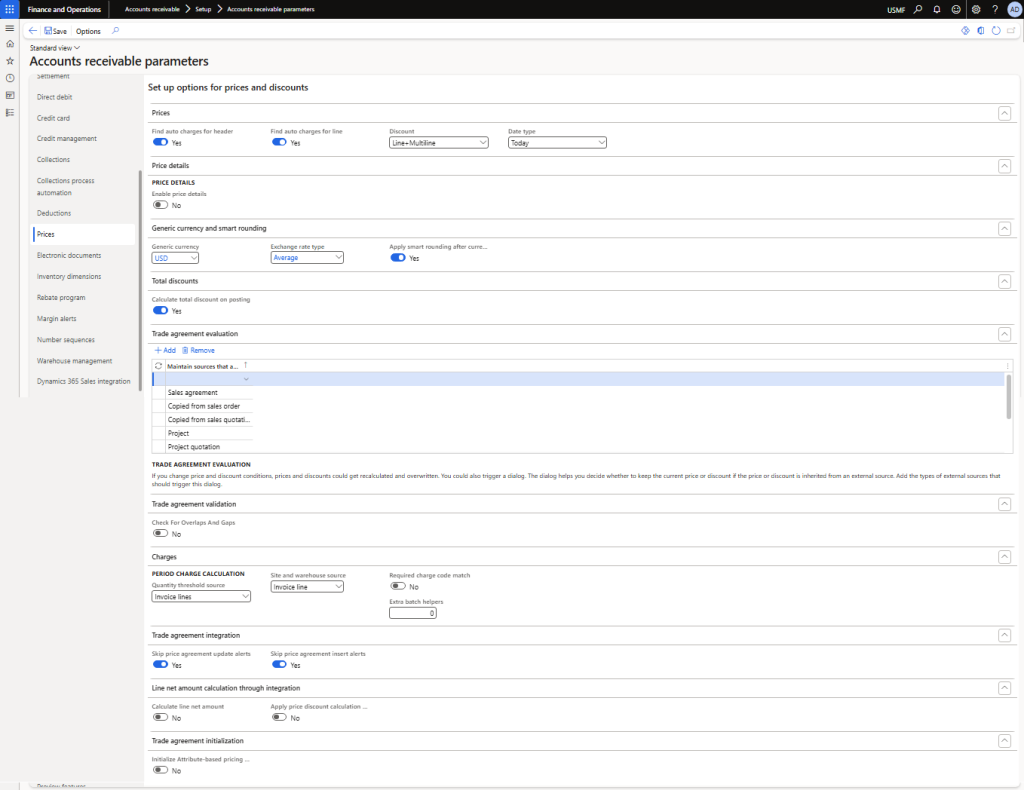
Task: Open the Options menu
Action: tap(88, 31)
